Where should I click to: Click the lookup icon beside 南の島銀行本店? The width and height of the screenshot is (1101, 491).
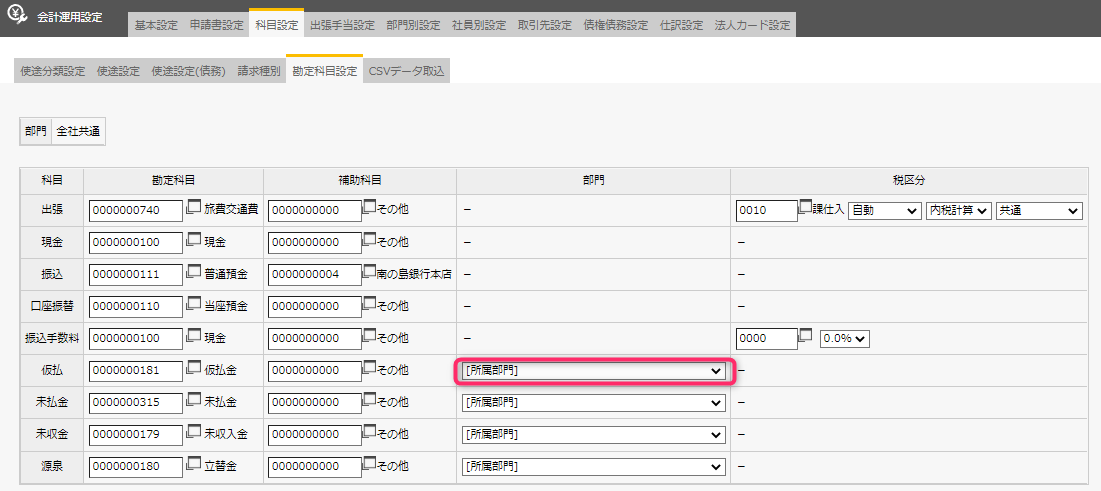point(369,272)
